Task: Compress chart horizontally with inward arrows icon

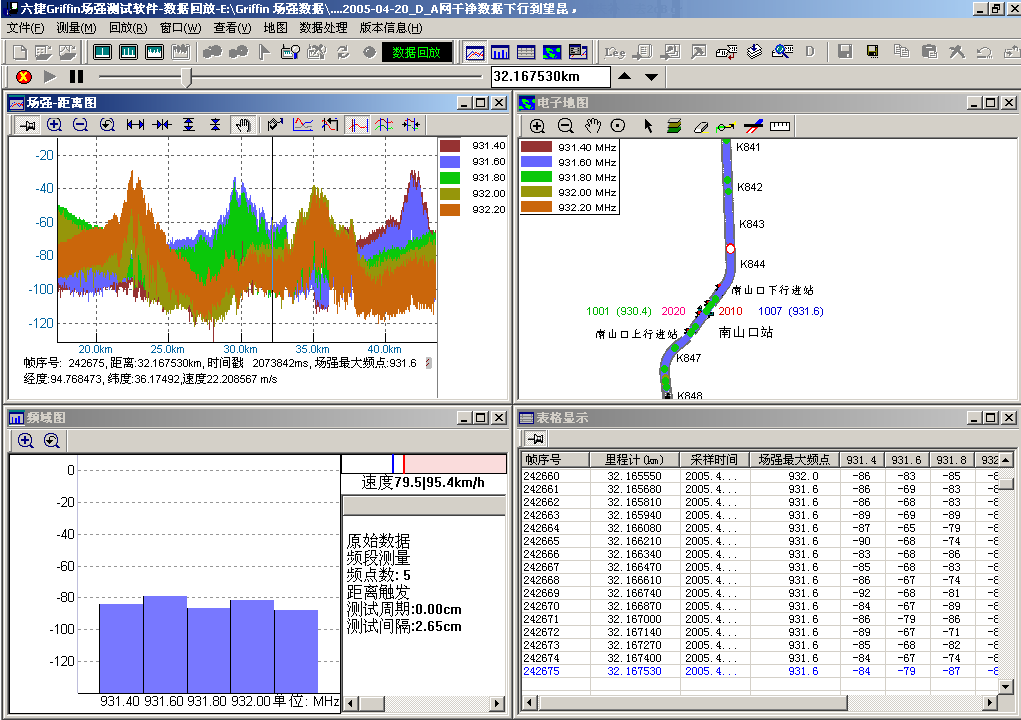Action: (x=161, y=125)
